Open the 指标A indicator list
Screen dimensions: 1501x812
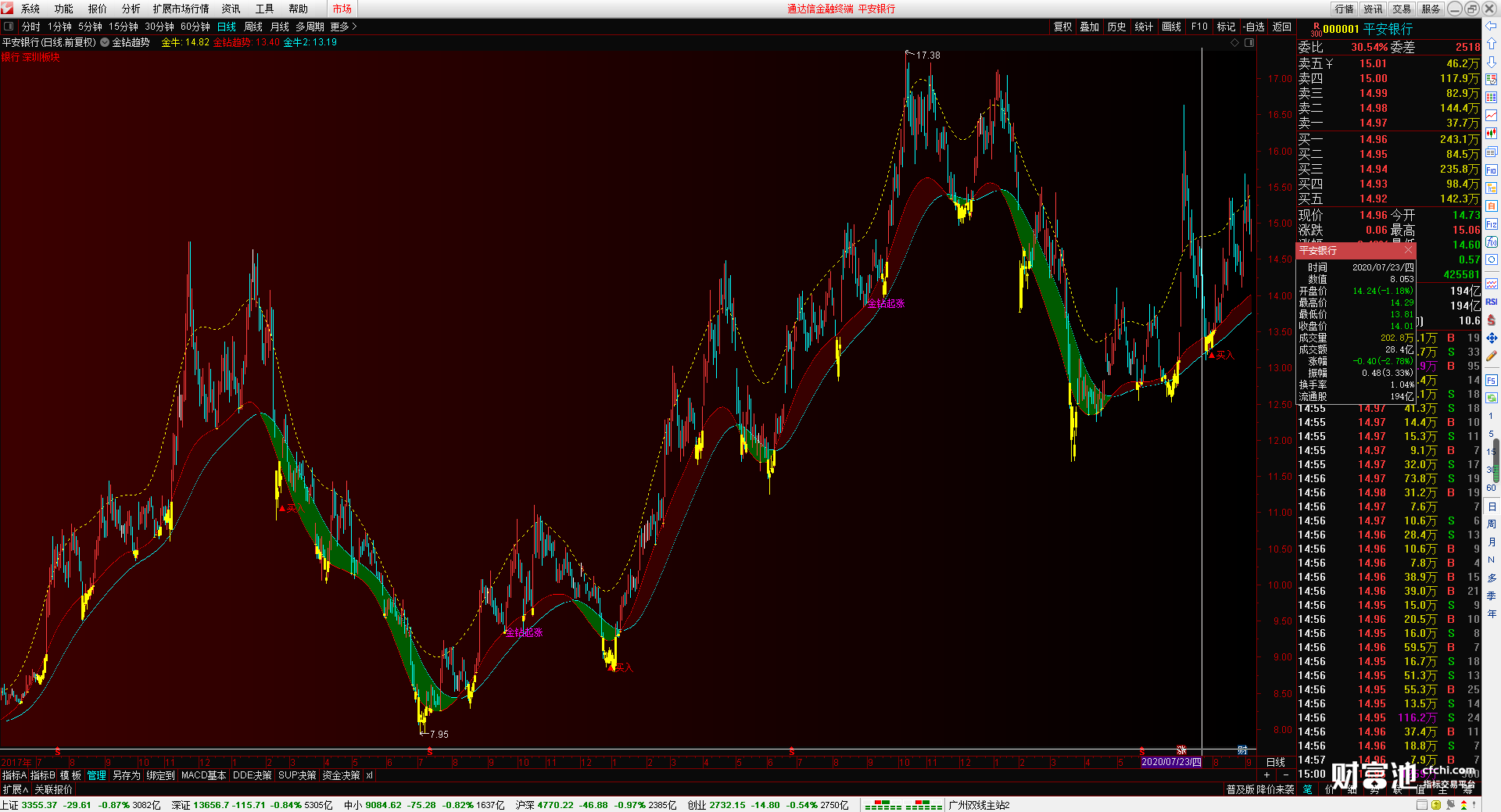tap(14, 775)
